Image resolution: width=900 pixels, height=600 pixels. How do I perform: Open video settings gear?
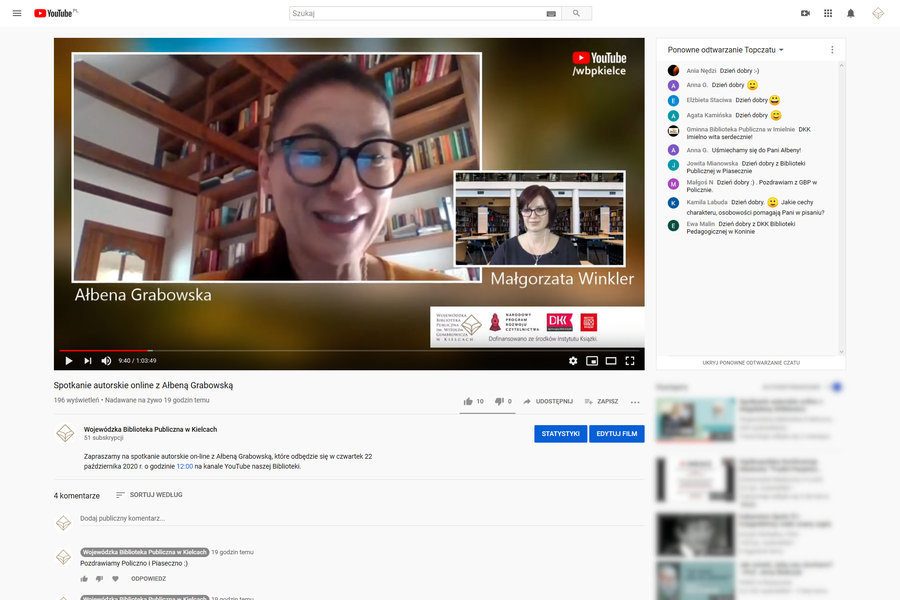(x=573, y=361)
